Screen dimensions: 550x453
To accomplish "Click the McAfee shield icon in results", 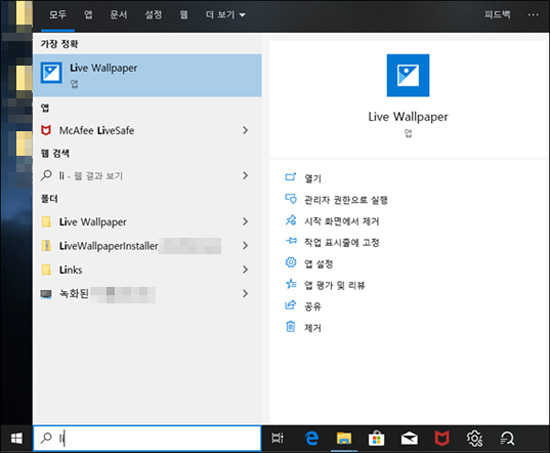I will [46, 130].
